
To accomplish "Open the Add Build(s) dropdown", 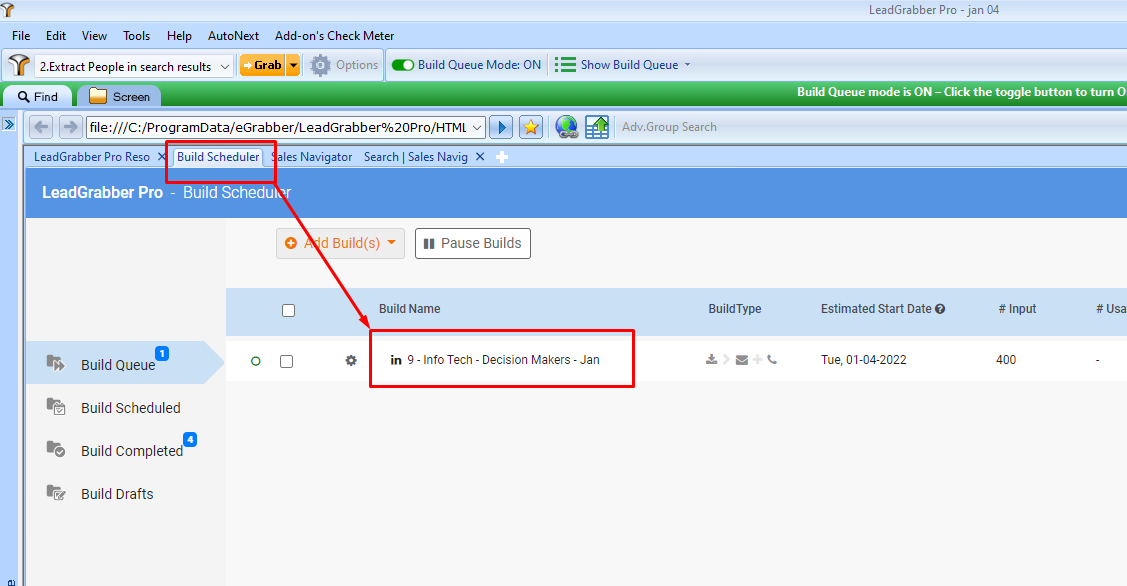I will click(341, 243).
